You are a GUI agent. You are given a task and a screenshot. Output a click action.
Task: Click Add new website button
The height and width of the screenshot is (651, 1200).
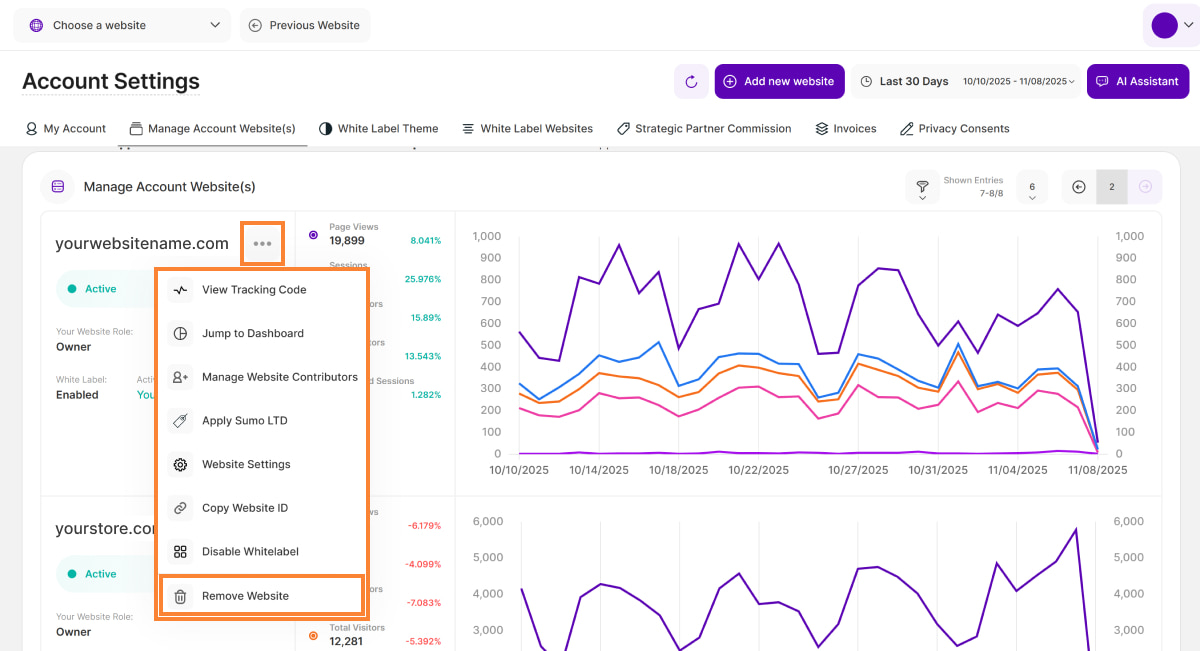(x=779, y=82)
